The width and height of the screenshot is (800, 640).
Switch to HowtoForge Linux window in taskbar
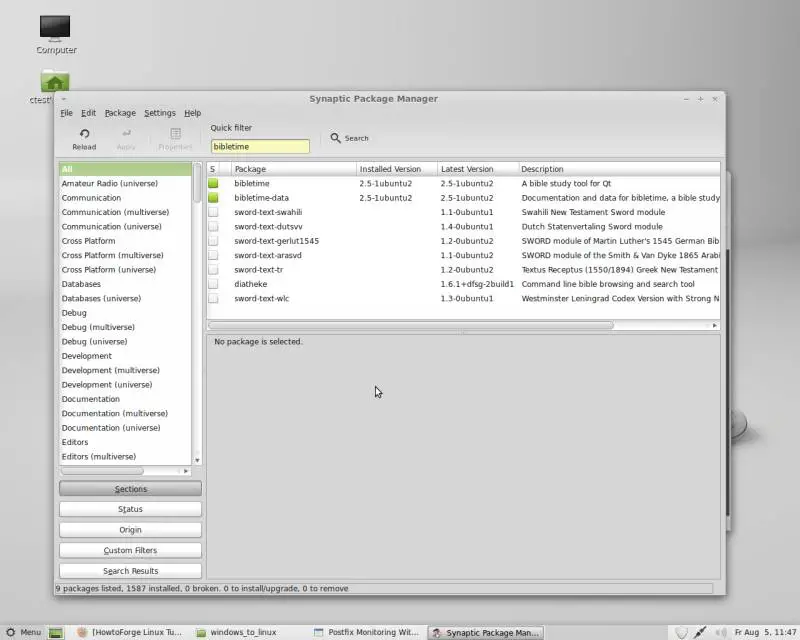click(130, 632)
